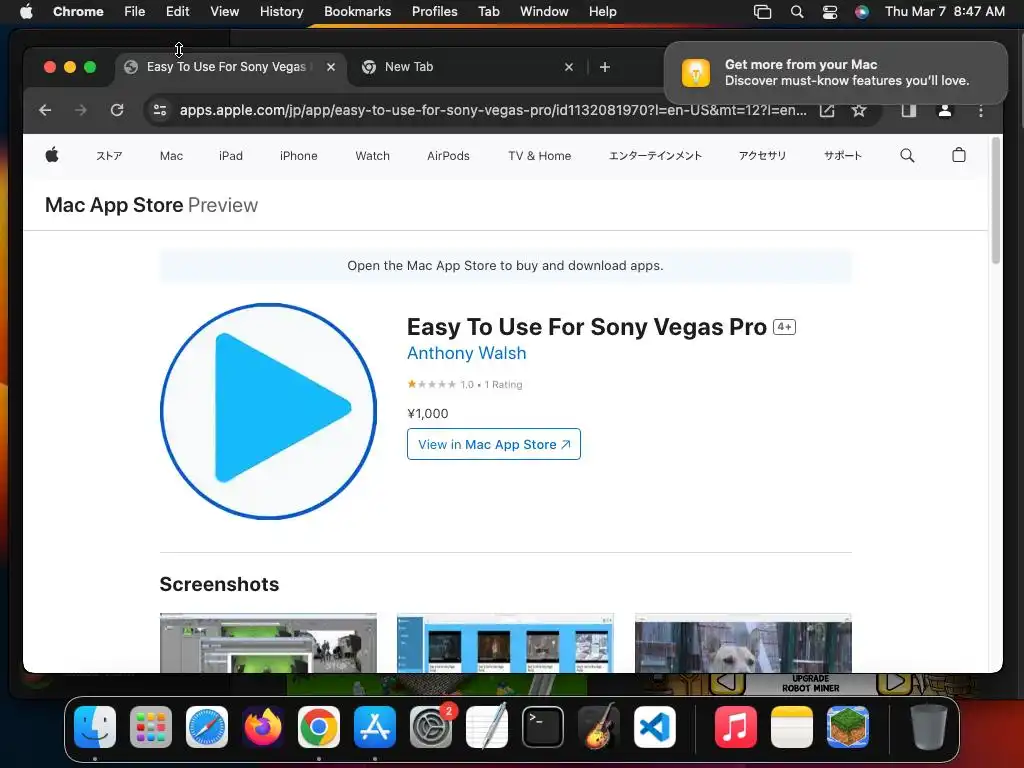Click the page vertical scrollbar
This screenshot has width=1024, height=768.
996,200
